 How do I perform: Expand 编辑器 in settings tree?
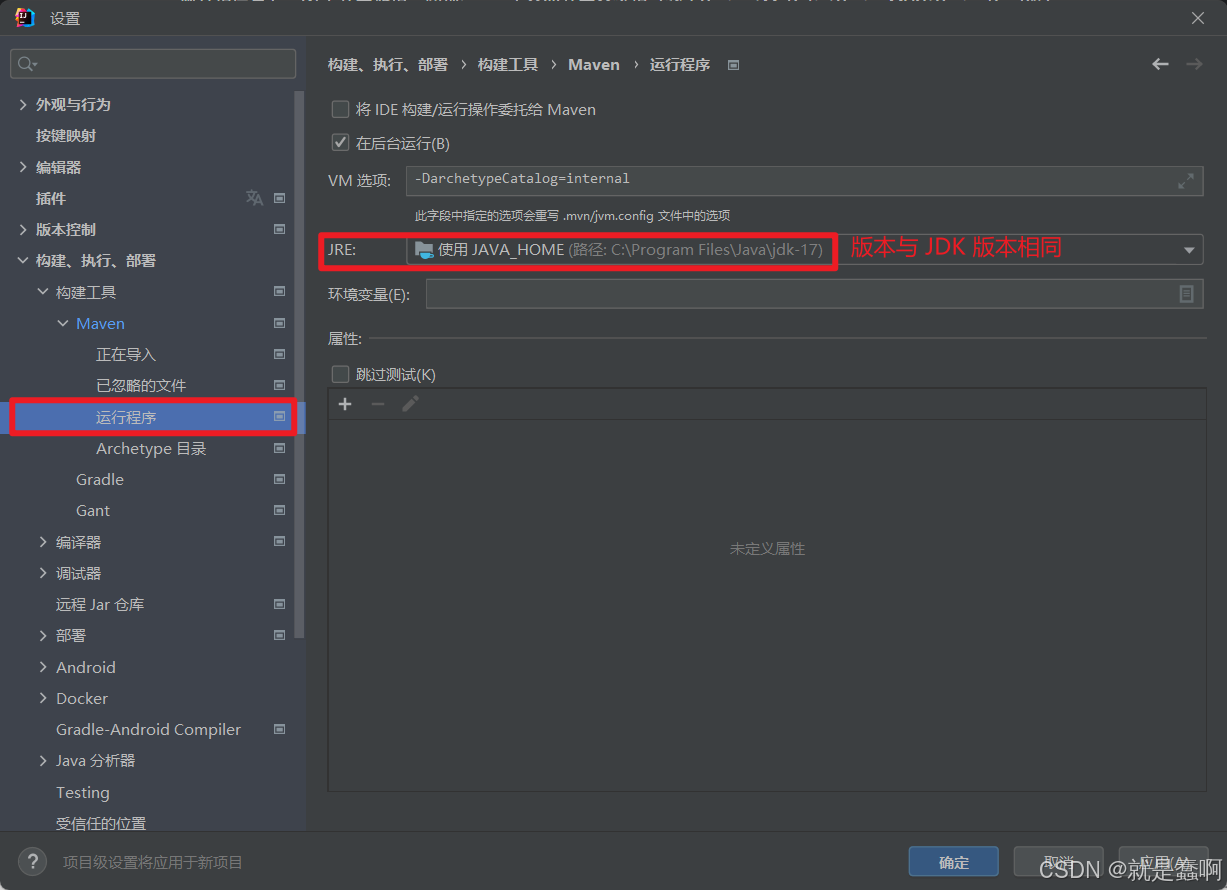click(x=23, y=167)
